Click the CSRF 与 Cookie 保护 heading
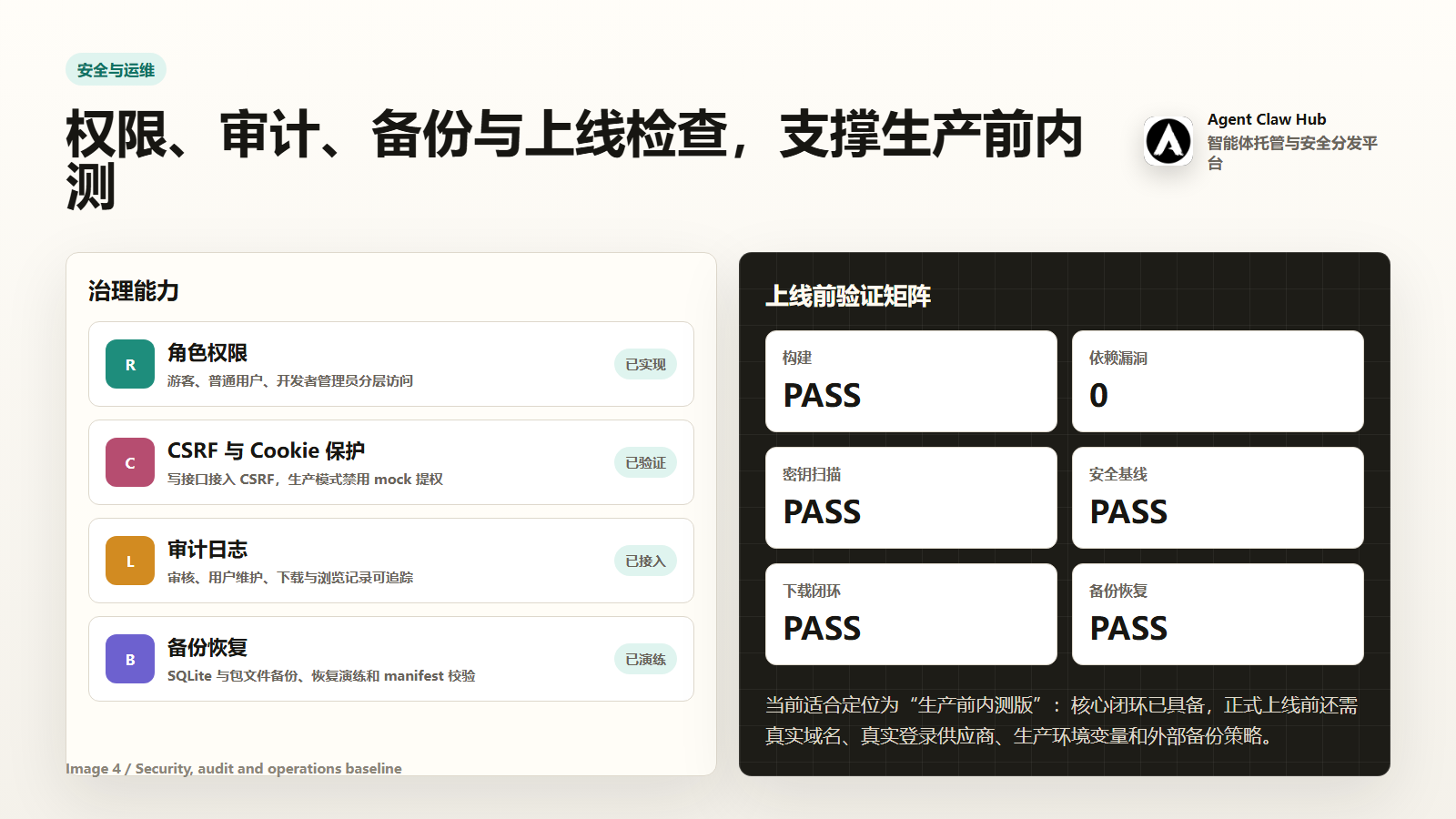The height and width of the screenshot is (819, 1456). tap(266, 450)
